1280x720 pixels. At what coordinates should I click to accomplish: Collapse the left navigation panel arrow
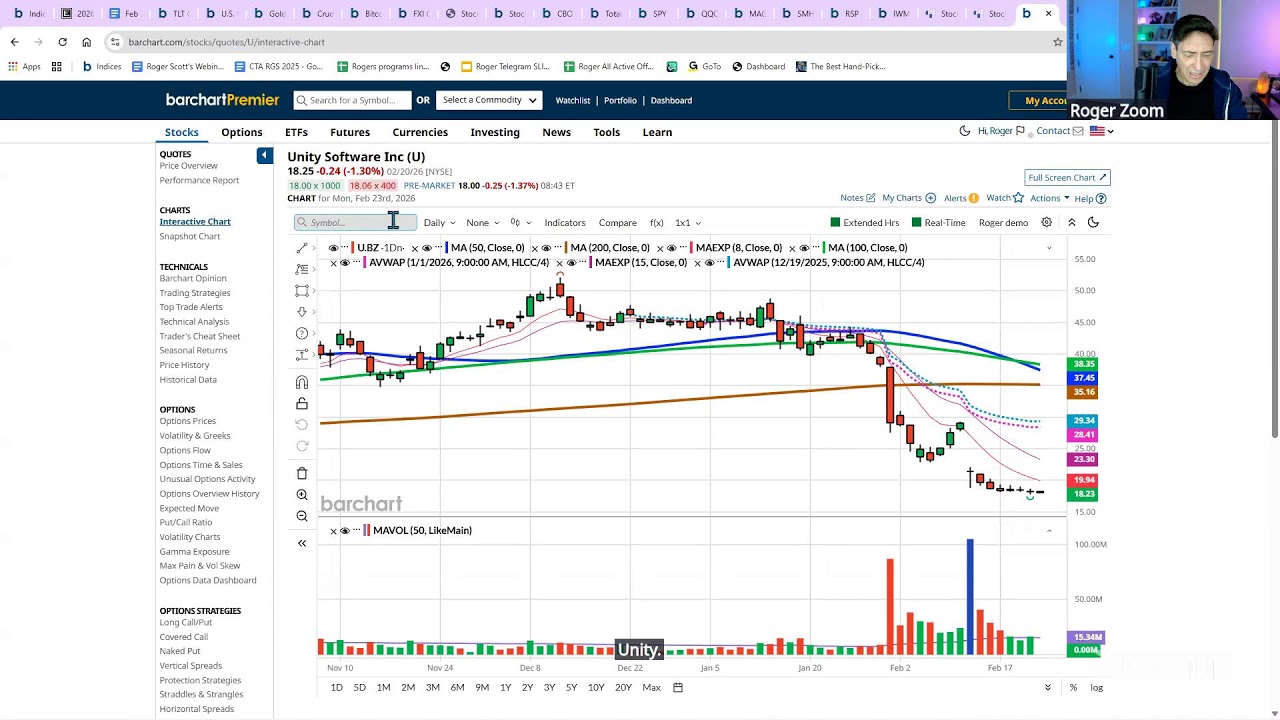pyautogui.click(x=264, y=155)
